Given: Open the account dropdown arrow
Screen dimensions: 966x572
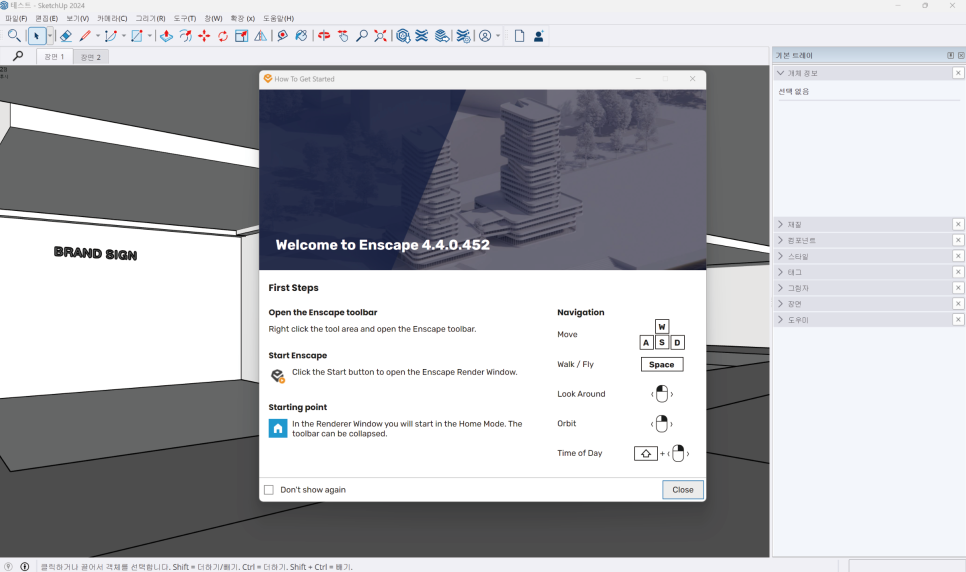Looking at the screenshot, I should click(498, 36).
